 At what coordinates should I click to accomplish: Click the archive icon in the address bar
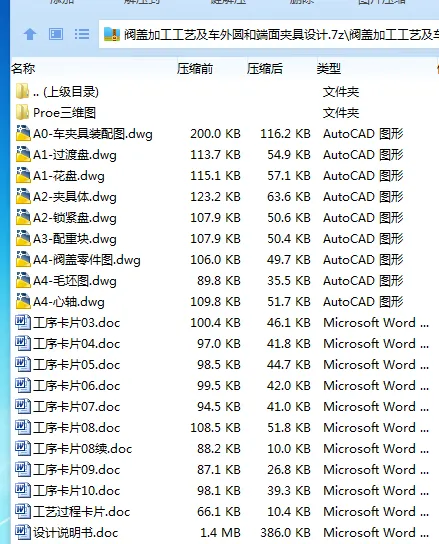pos(112,34)
